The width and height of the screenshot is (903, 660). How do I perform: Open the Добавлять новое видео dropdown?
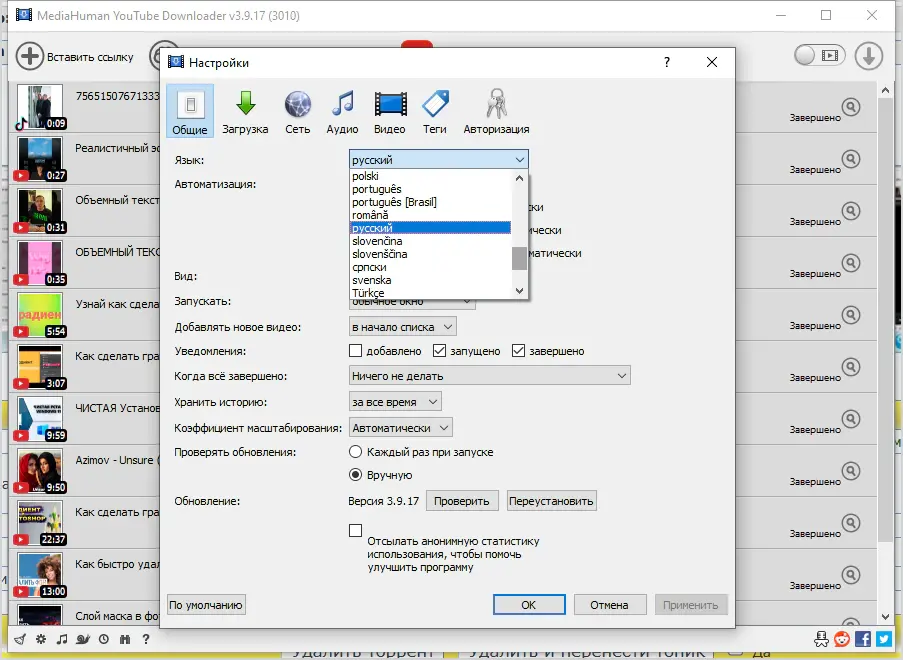403,327
